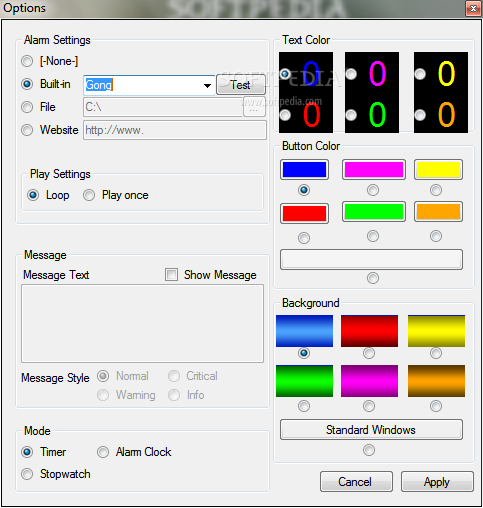
Task: Select the Website alarm radio button
Action: 27,130
